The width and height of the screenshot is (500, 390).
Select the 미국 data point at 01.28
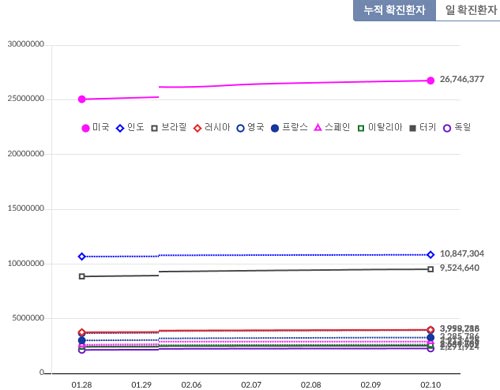[x=82, y=99]
